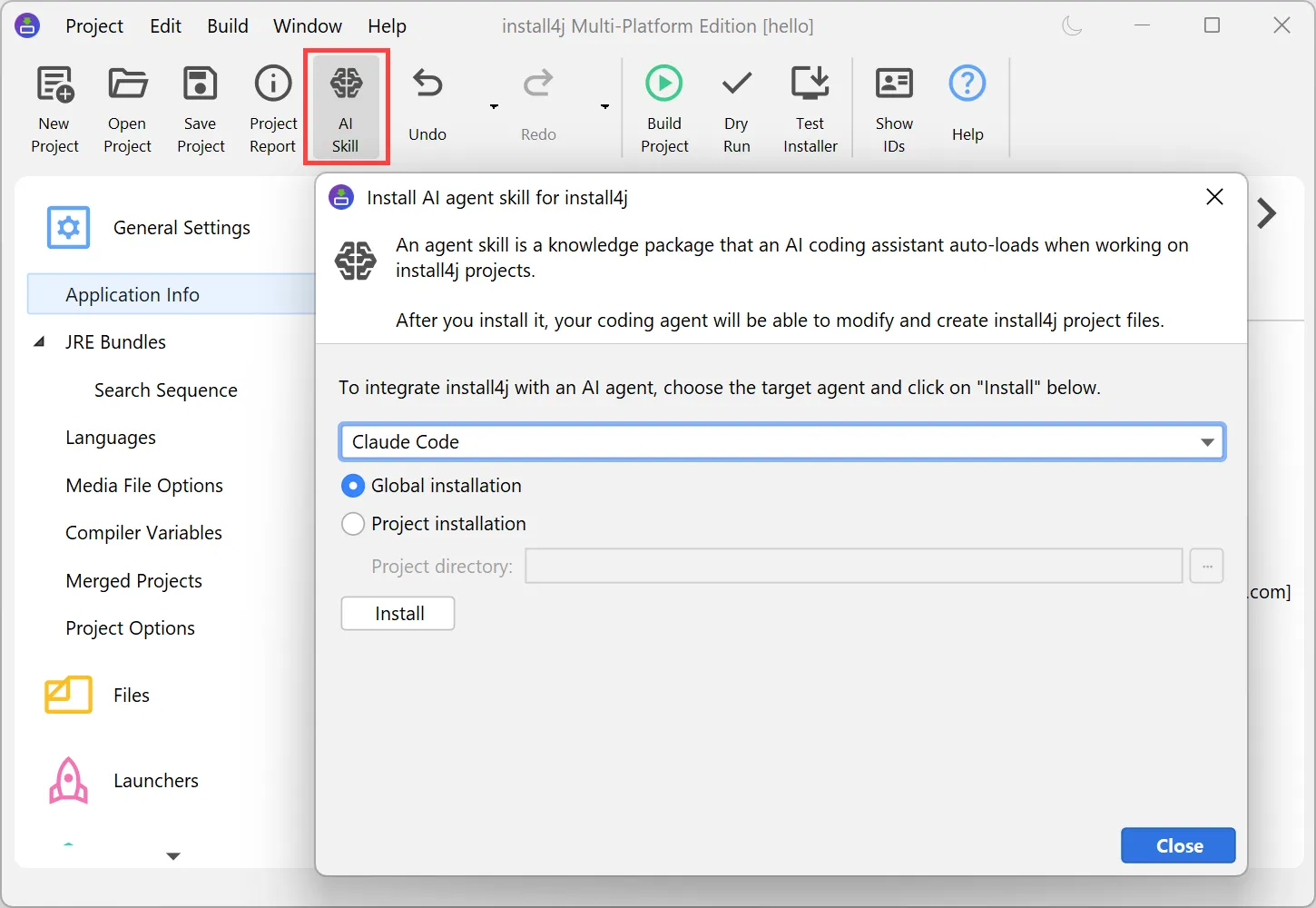Select Compiler Variables in sidebar
Image resolution: width=1316 pixels, height=908 pixels.
pyautogui.click(x=143, y=533)
